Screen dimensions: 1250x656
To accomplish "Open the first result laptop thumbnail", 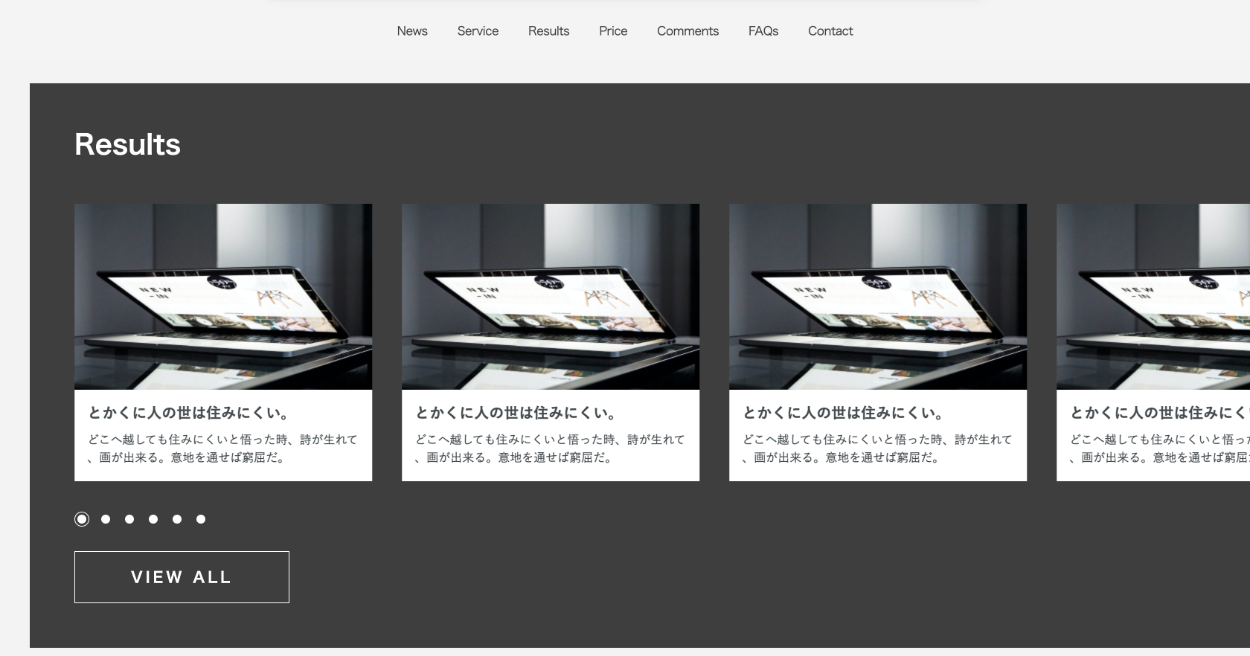I will coord(223,297).
